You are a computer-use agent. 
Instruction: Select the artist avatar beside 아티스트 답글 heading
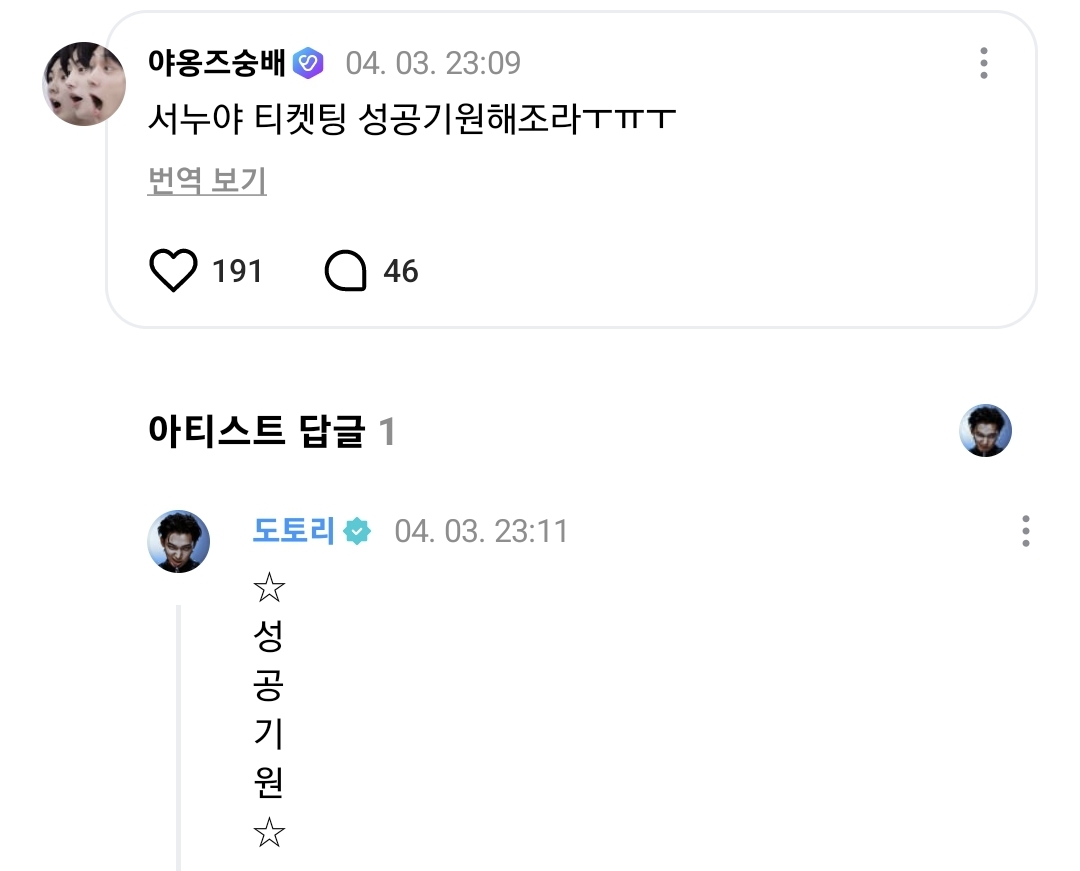click(x=985, y=430)
